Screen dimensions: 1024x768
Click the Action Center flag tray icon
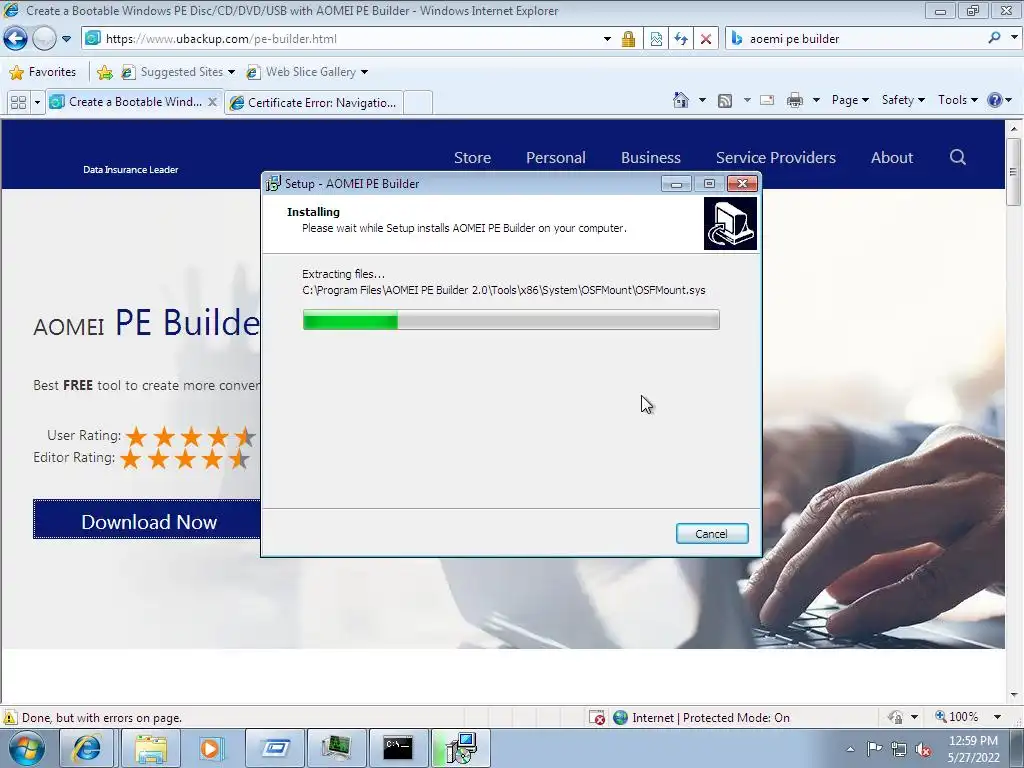874,749
